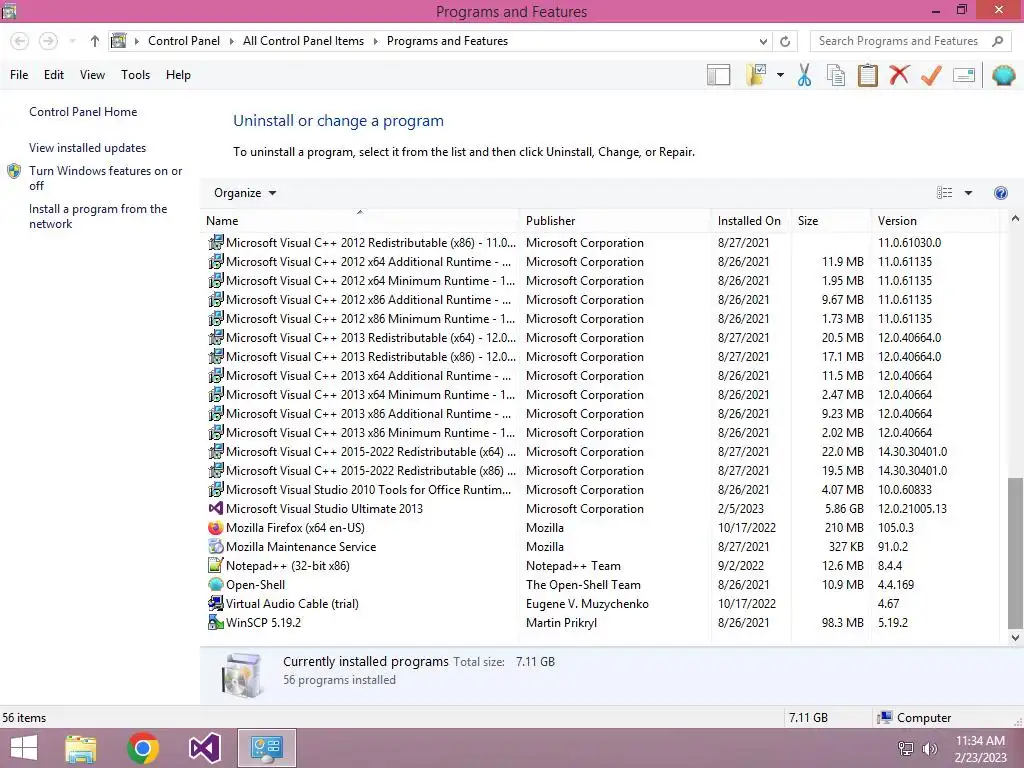Click the orange checkmark Properties icon

point(931,75)
